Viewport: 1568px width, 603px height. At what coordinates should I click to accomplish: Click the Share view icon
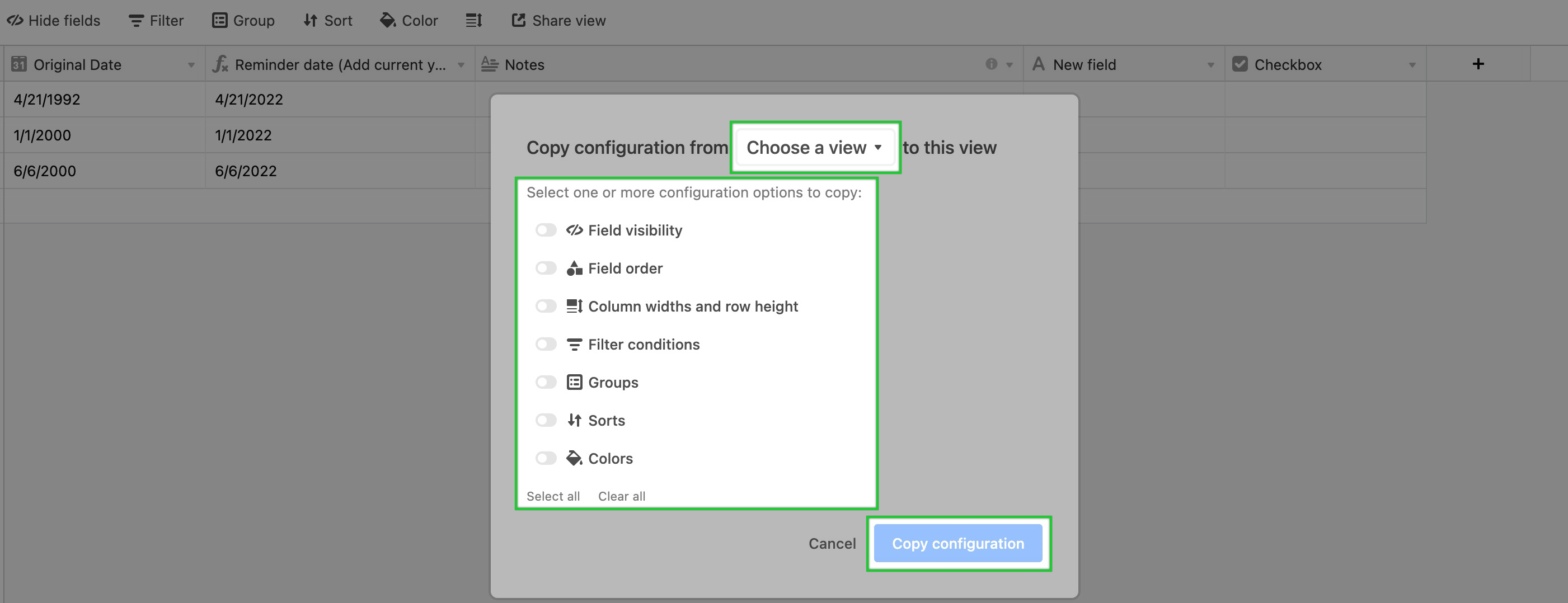click(518, 21)
